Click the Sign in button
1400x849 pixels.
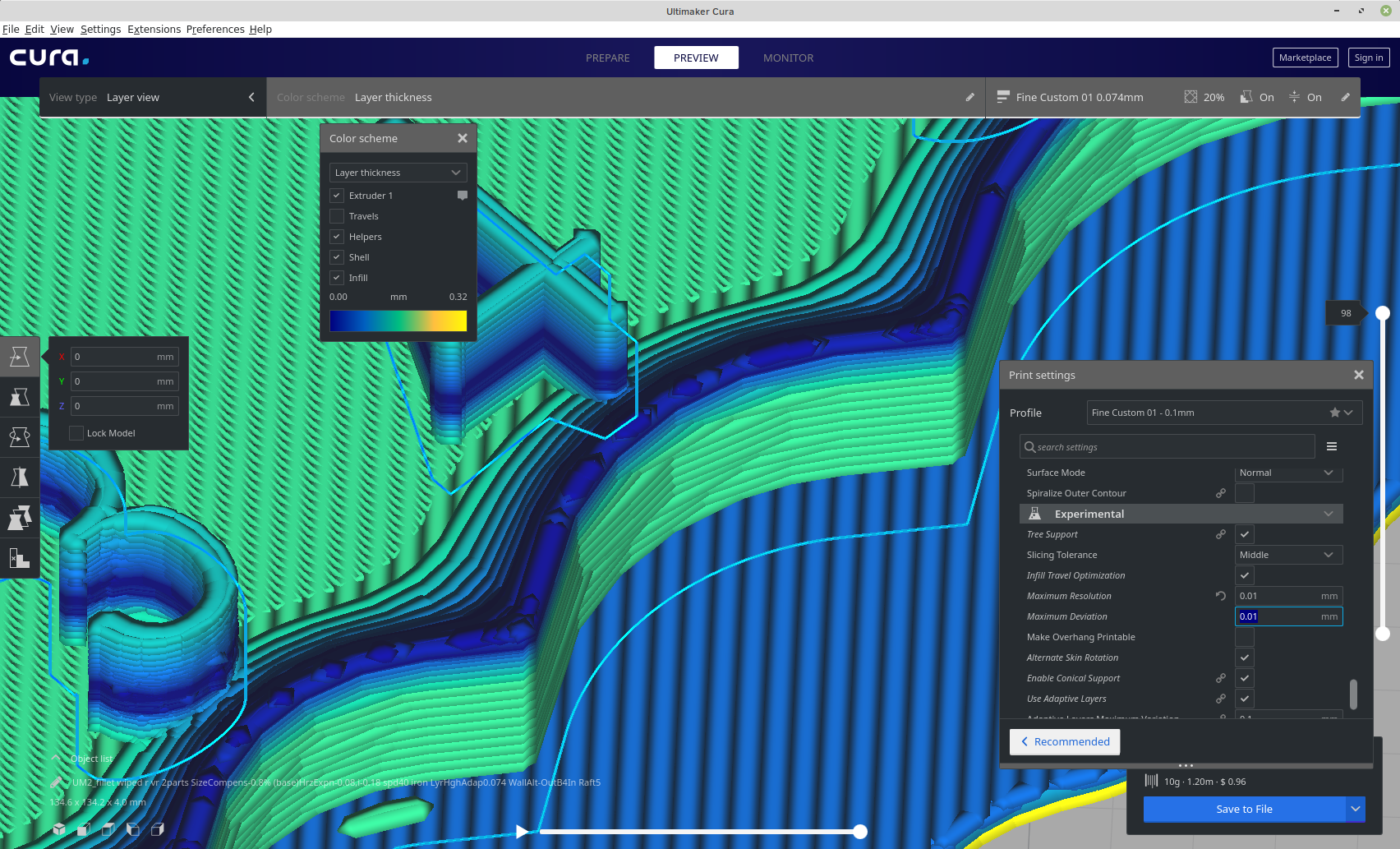coord(1369,58)
